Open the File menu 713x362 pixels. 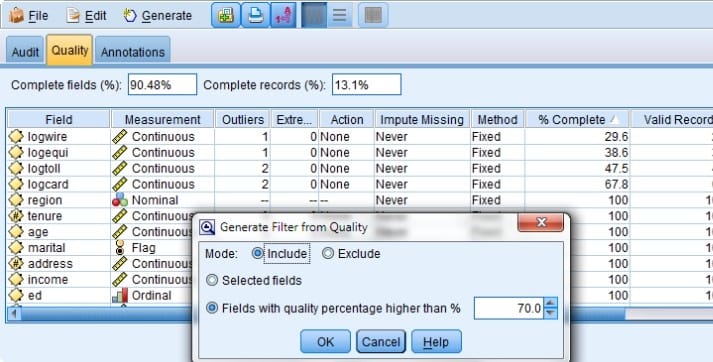pos(29,15)
